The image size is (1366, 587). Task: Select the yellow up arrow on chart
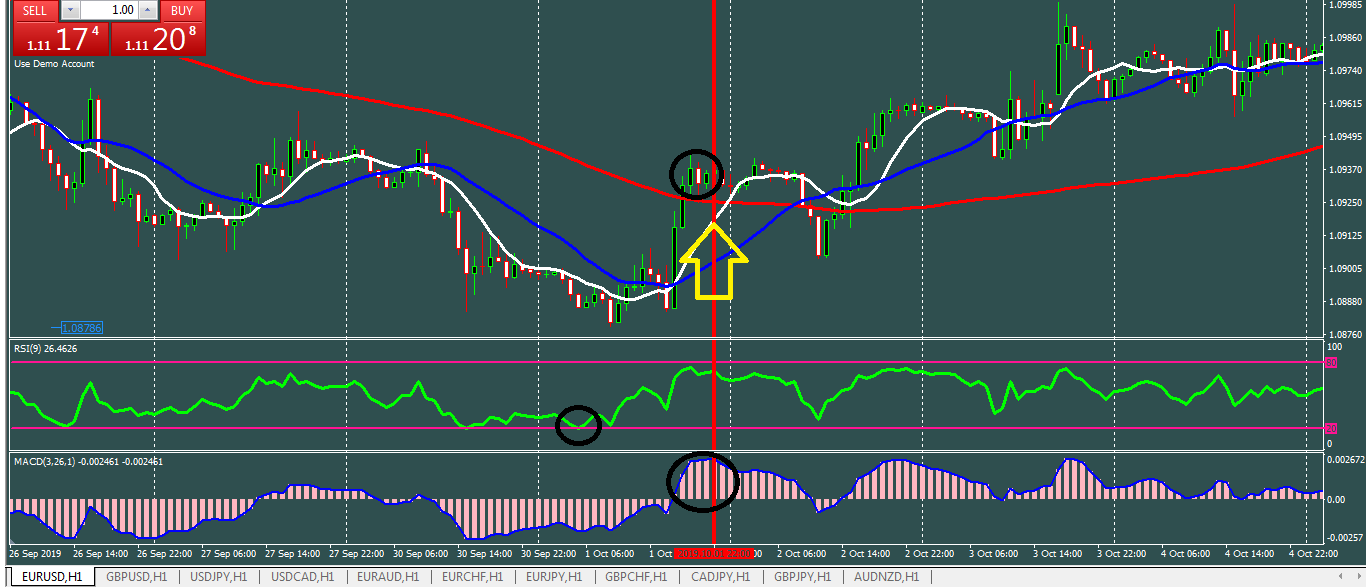(714, 262)
